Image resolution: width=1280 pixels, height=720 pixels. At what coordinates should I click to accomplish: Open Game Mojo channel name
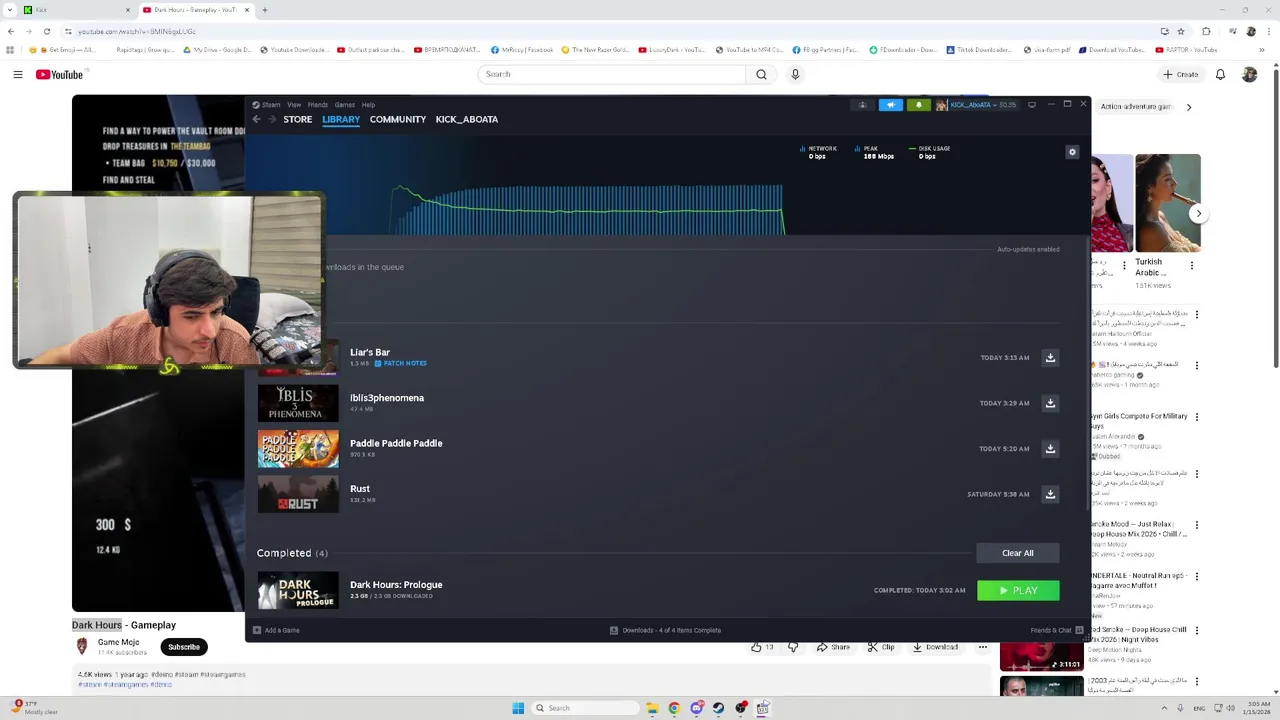point(118,642)
